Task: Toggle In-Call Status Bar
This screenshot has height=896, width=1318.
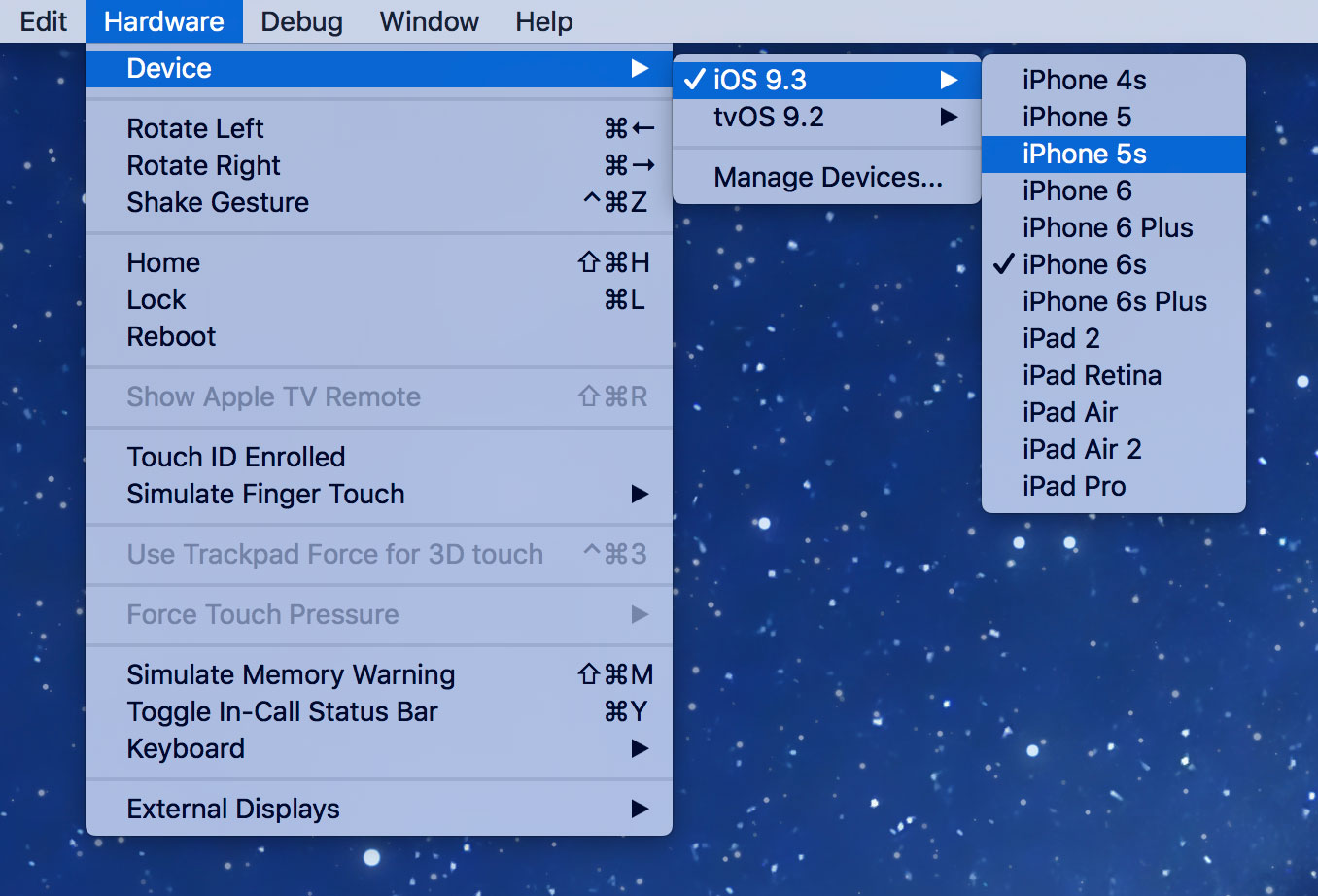Action: coord(379,711)
